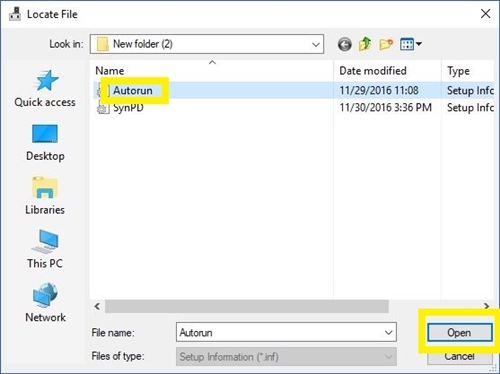Click the 11/29/2016 11:08 date cell
This screenshot has height=374, width=500.
pos(379,90)
